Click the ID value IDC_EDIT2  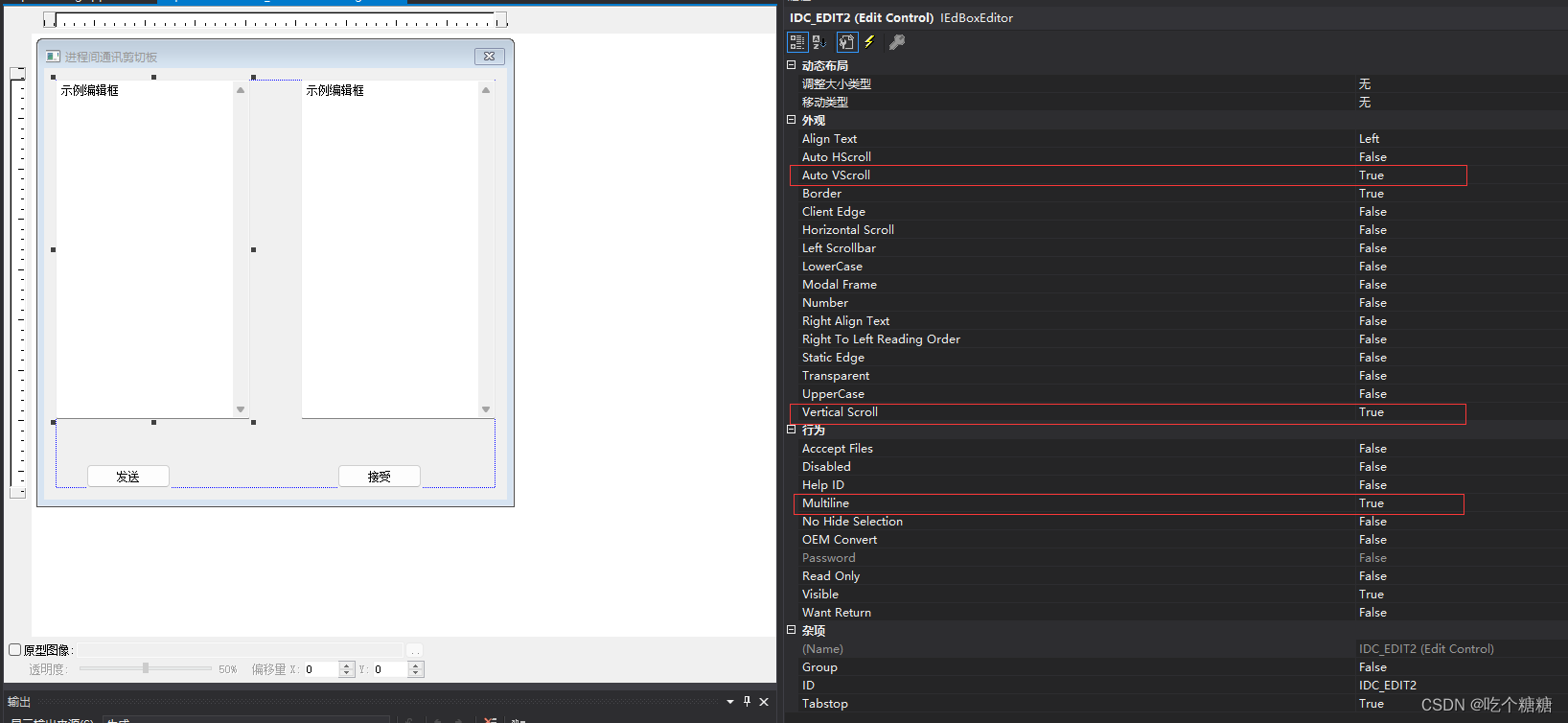pyautogui.click(x=1387, y=686)
